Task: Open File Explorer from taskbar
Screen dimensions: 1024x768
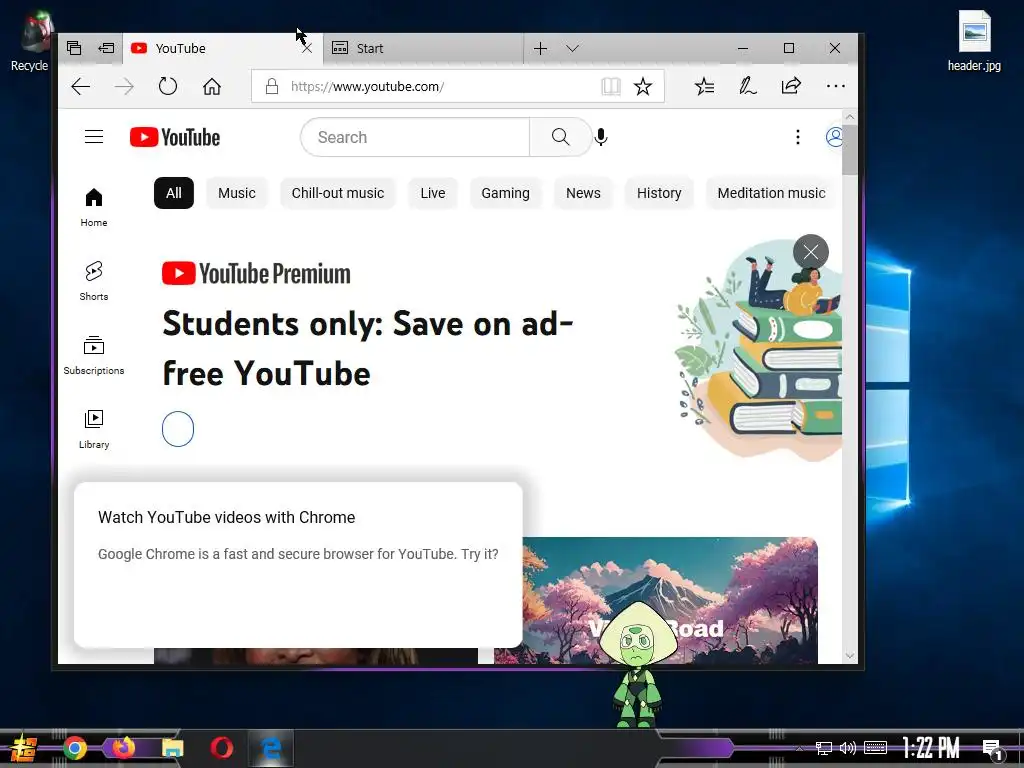Action: tap(173, 748)
